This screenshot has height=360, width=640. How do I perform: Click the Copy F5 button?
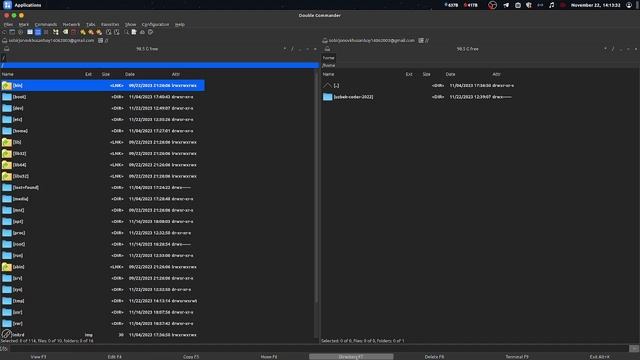[x=191, y=357]
